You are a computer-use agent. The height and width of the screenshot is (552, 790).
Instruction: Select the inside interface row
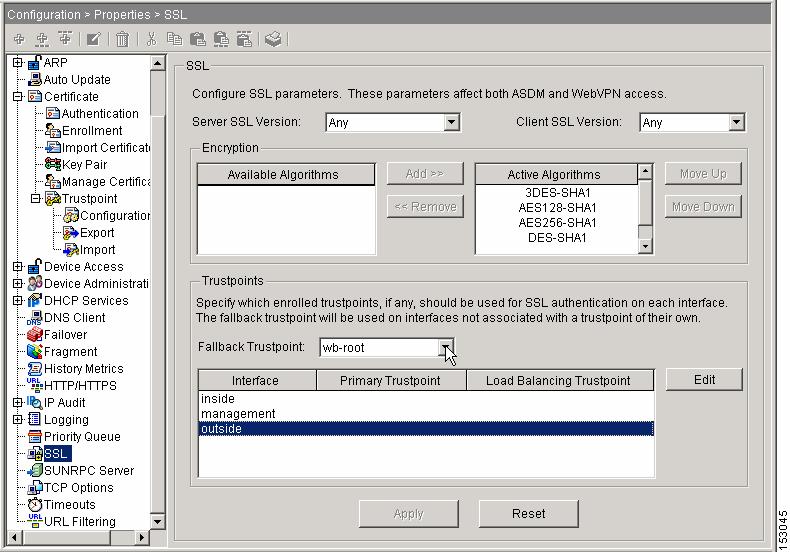426,399
